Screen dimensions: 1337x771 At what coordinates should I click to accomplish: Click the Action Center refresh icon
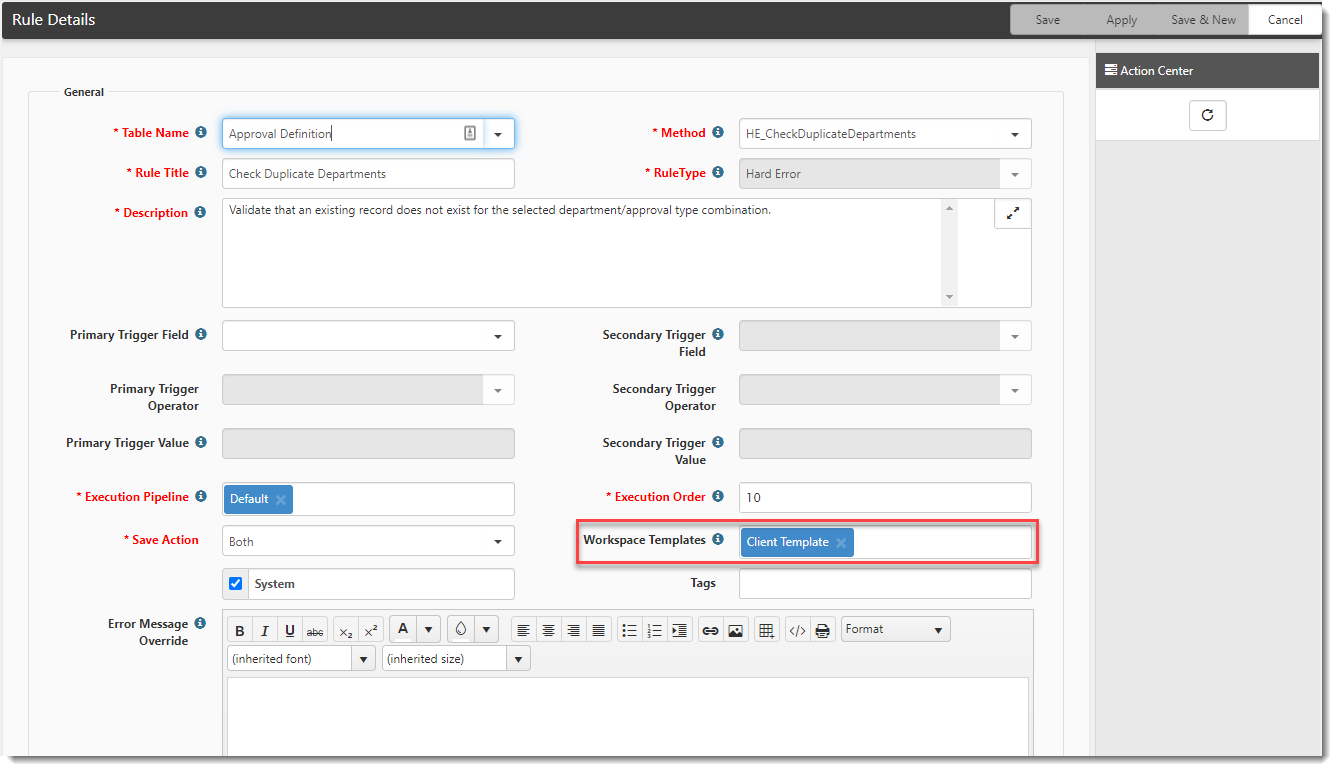[x=1207, y=115]
